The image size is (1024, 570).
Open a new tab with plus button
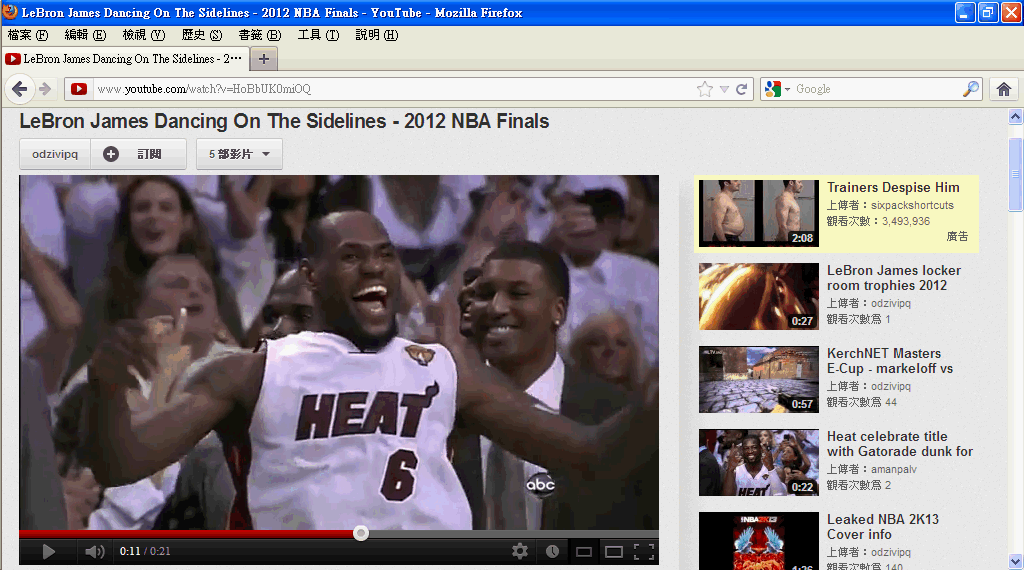coord(263,58)
